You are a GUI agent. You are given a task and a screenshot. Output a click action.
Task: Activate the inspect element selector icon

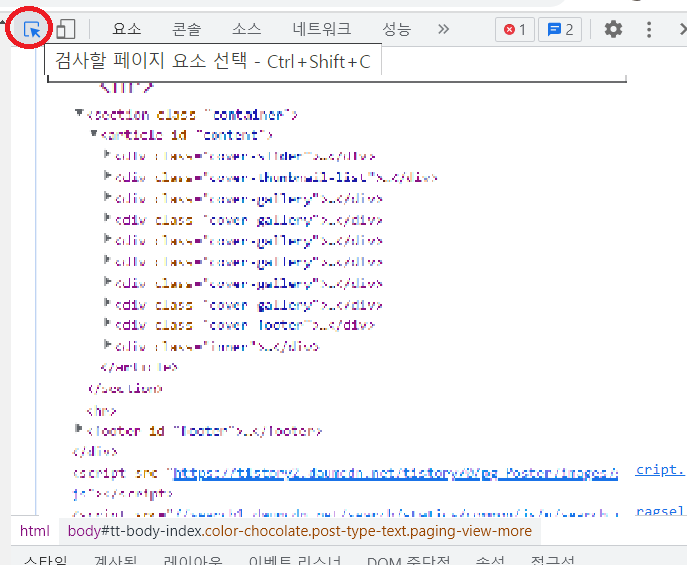(x=32, y=29)
